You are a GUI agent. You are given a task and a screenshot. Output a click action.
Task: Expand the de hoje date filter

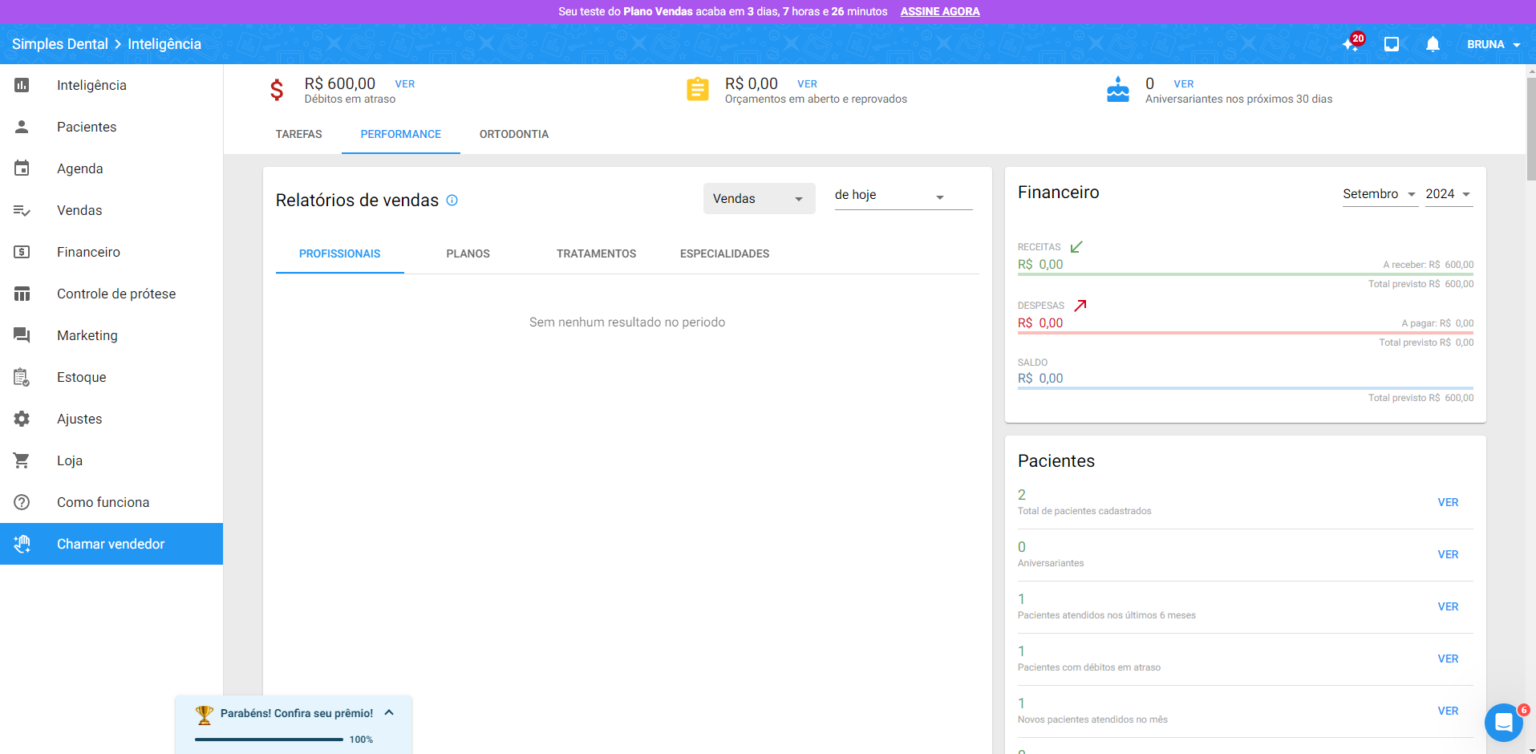[900, 195]
